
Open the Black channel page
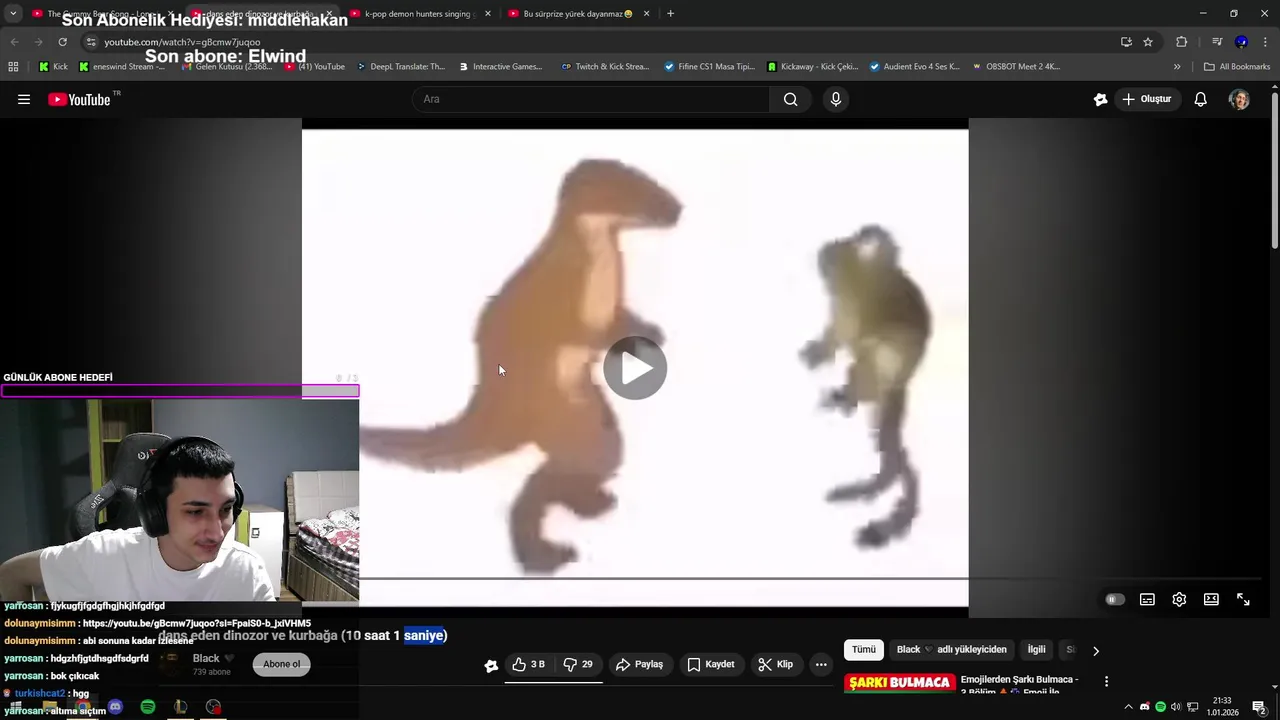(x=206, y=658)
